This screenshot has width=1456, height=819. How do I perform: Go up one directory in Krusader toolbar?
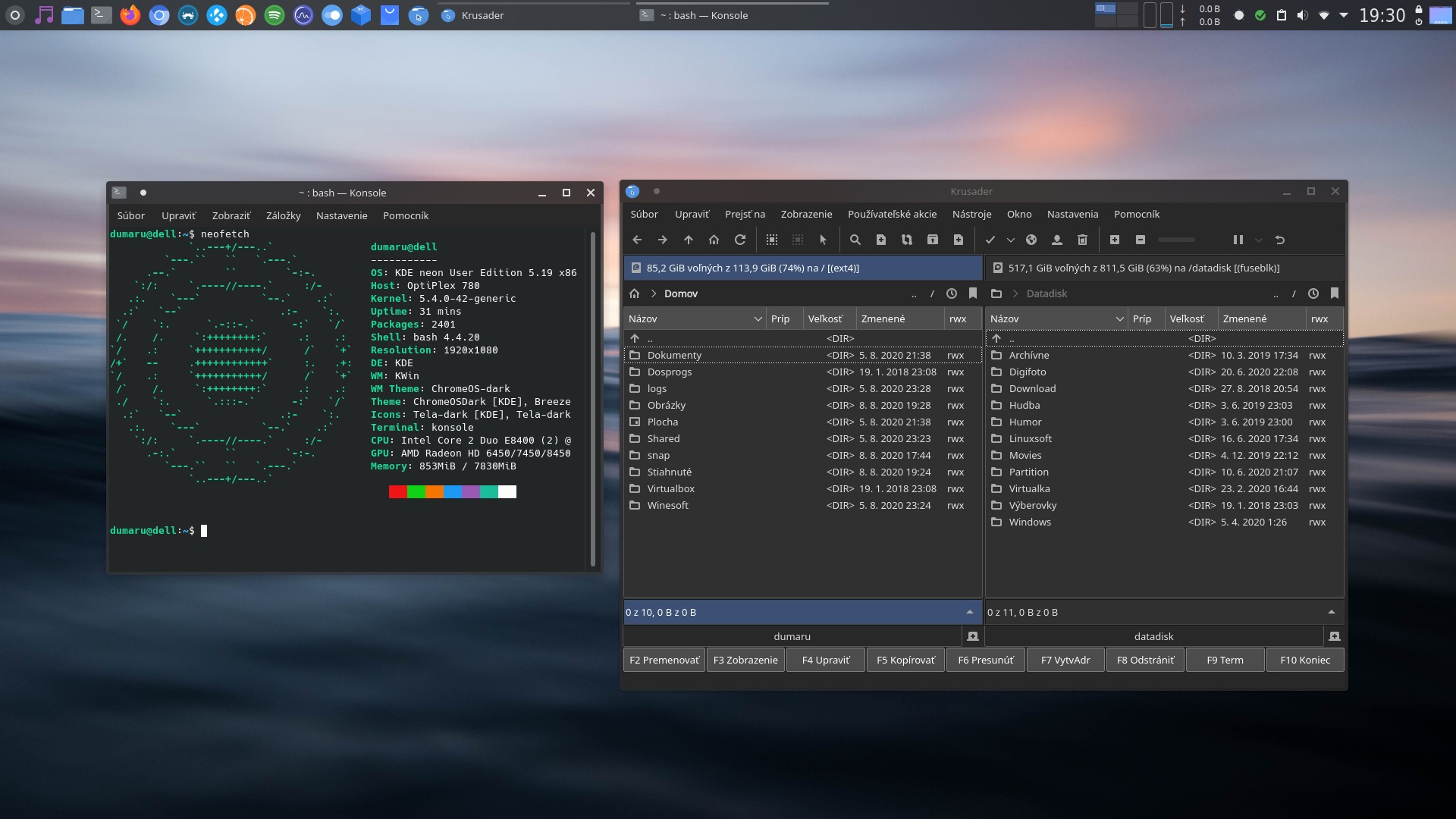pyautogui.click(x=689, y=240)
